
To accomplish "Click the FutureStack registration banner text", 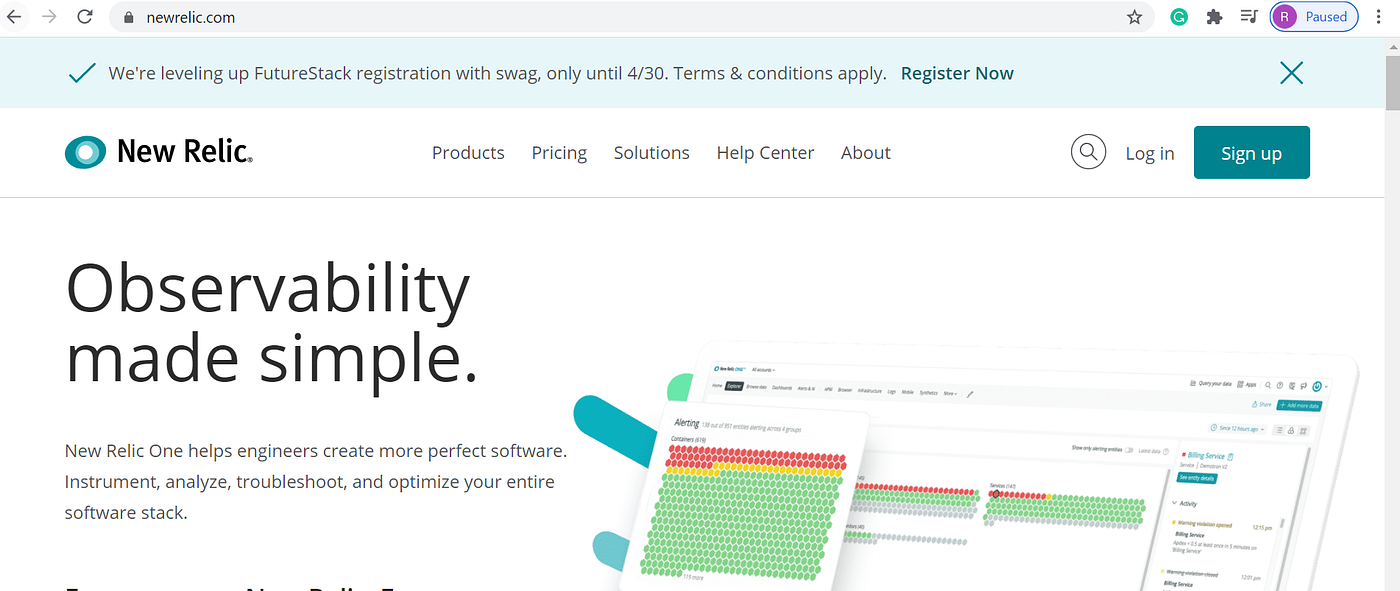I will [497, 73].
